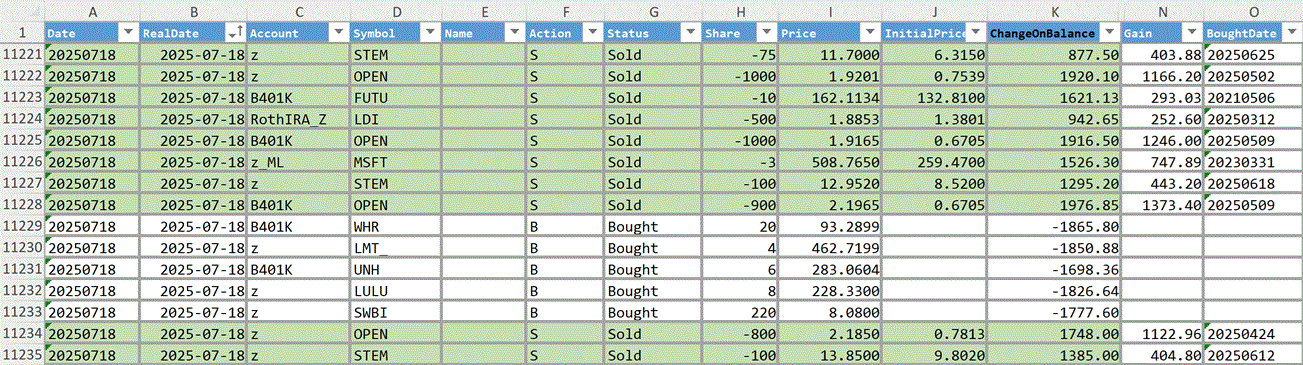
Task: Select the 1373.40 gain cell
Action: click(1162, 205)
